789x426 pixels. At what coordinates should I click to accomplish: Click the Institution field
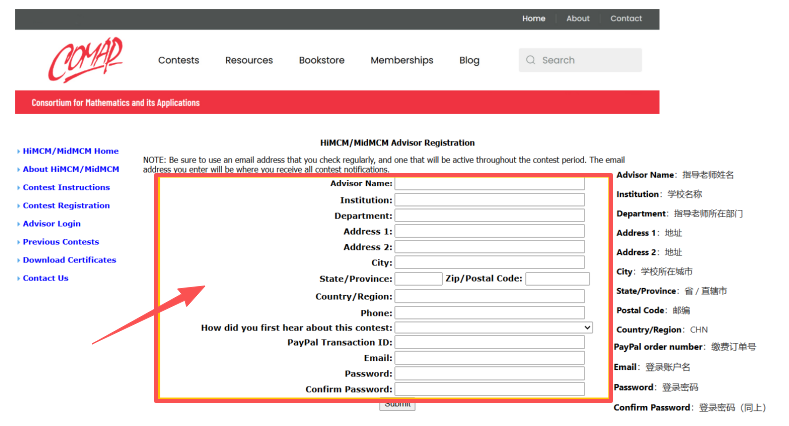[490, 200]
